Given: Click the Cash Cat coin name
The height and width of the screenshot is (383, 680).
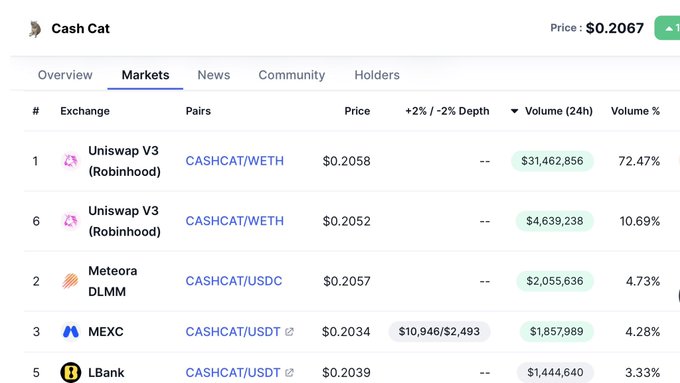Looking at the screenshot, I should [x=81, y=29].
